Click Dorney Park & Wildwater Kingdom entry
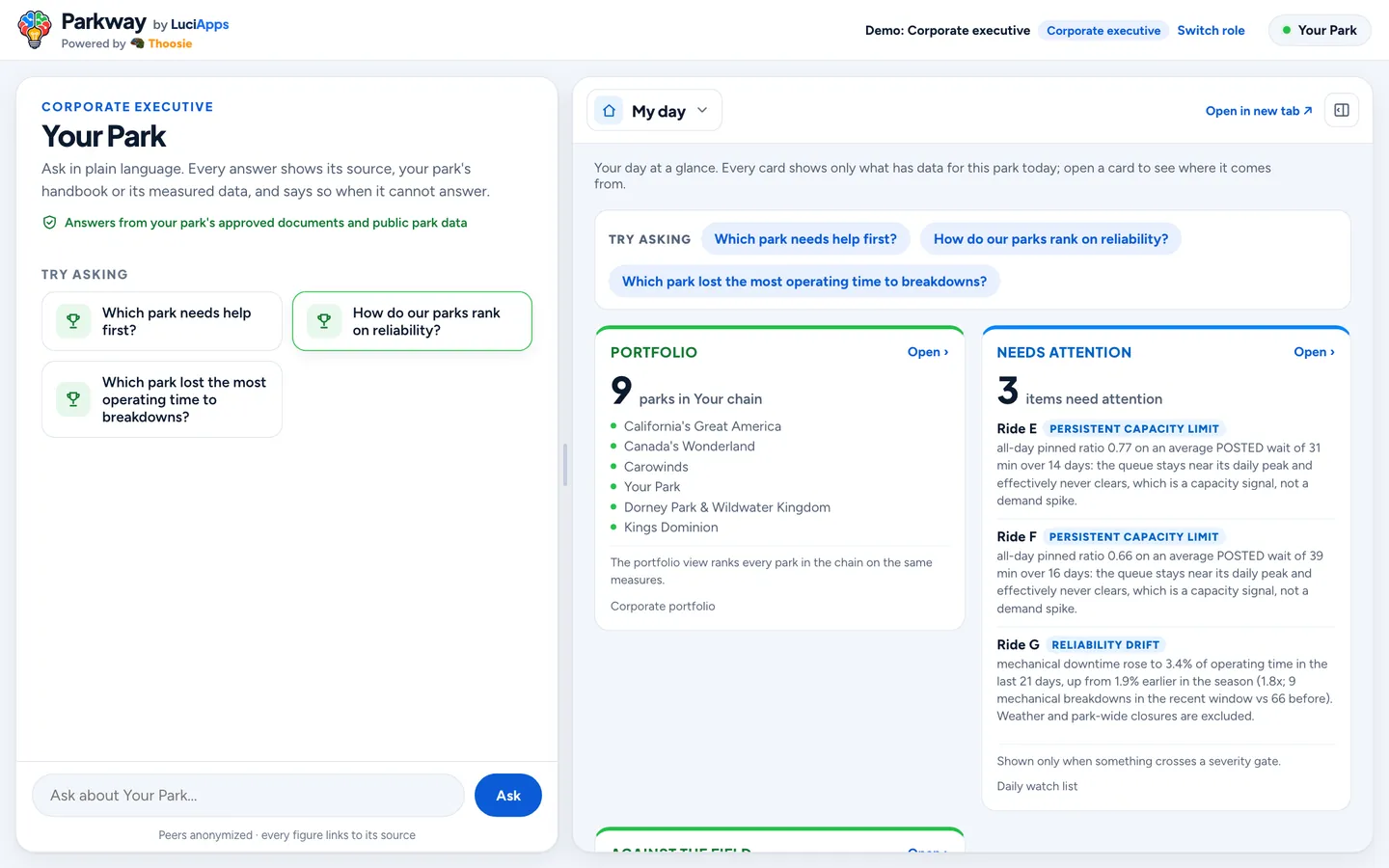 727,507
